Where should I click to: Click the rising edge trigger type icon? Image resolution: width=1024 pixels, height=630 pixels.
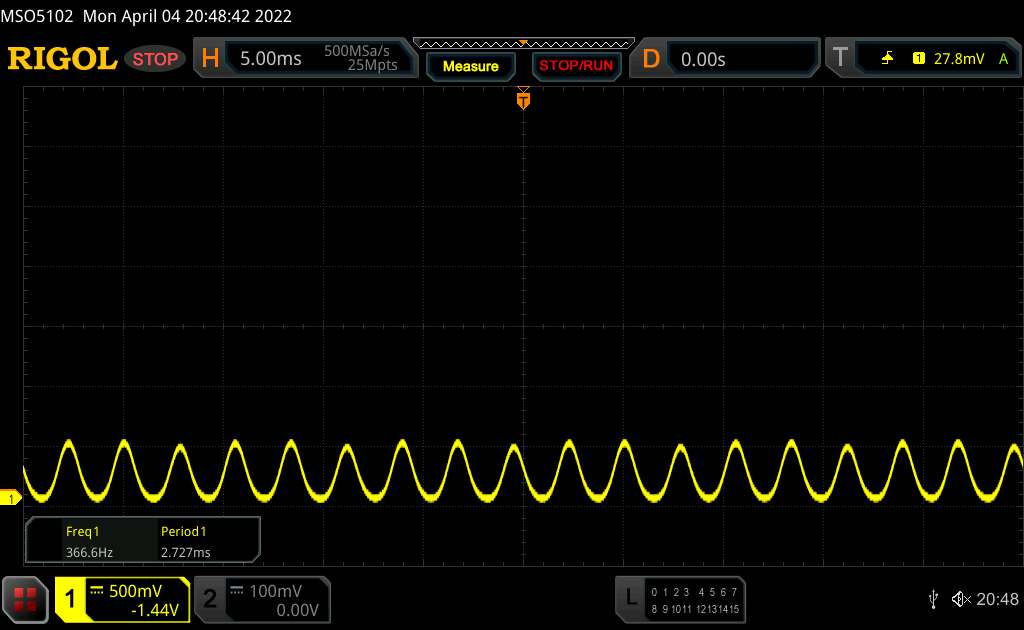(887, 59)
